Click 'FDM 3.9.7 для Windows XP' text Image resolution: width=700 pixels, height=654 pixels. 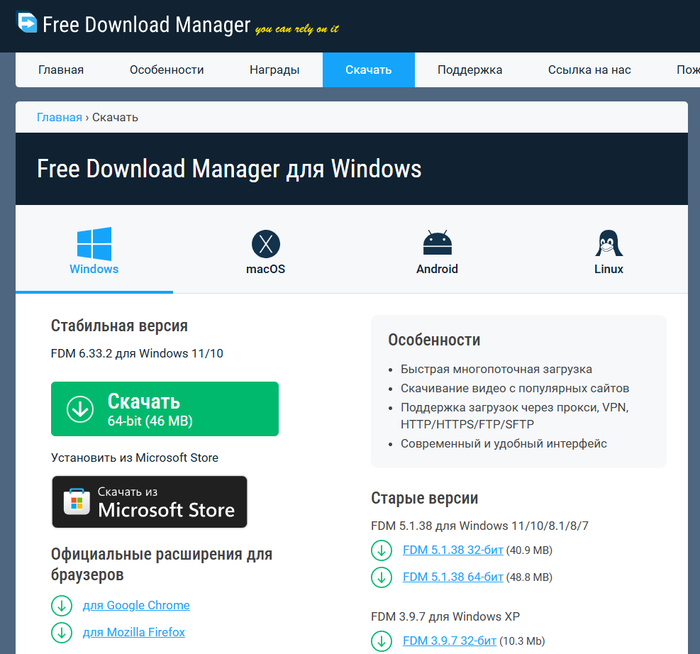(445, 617)
